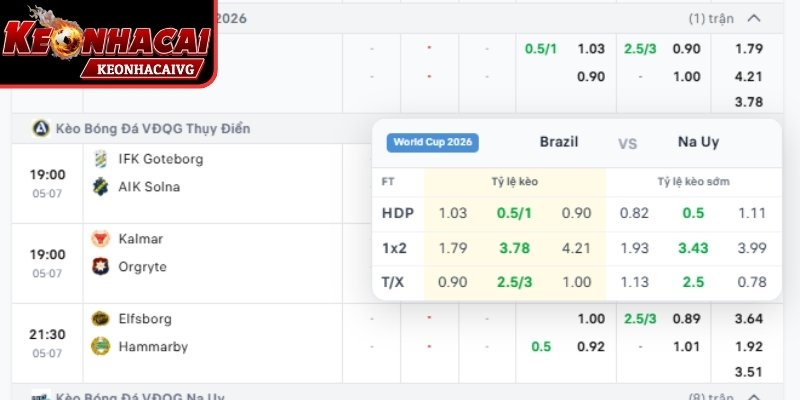Click the Kalmar team crest
The height and width of the screenshot is (400, 800).
tap(100, 239)
